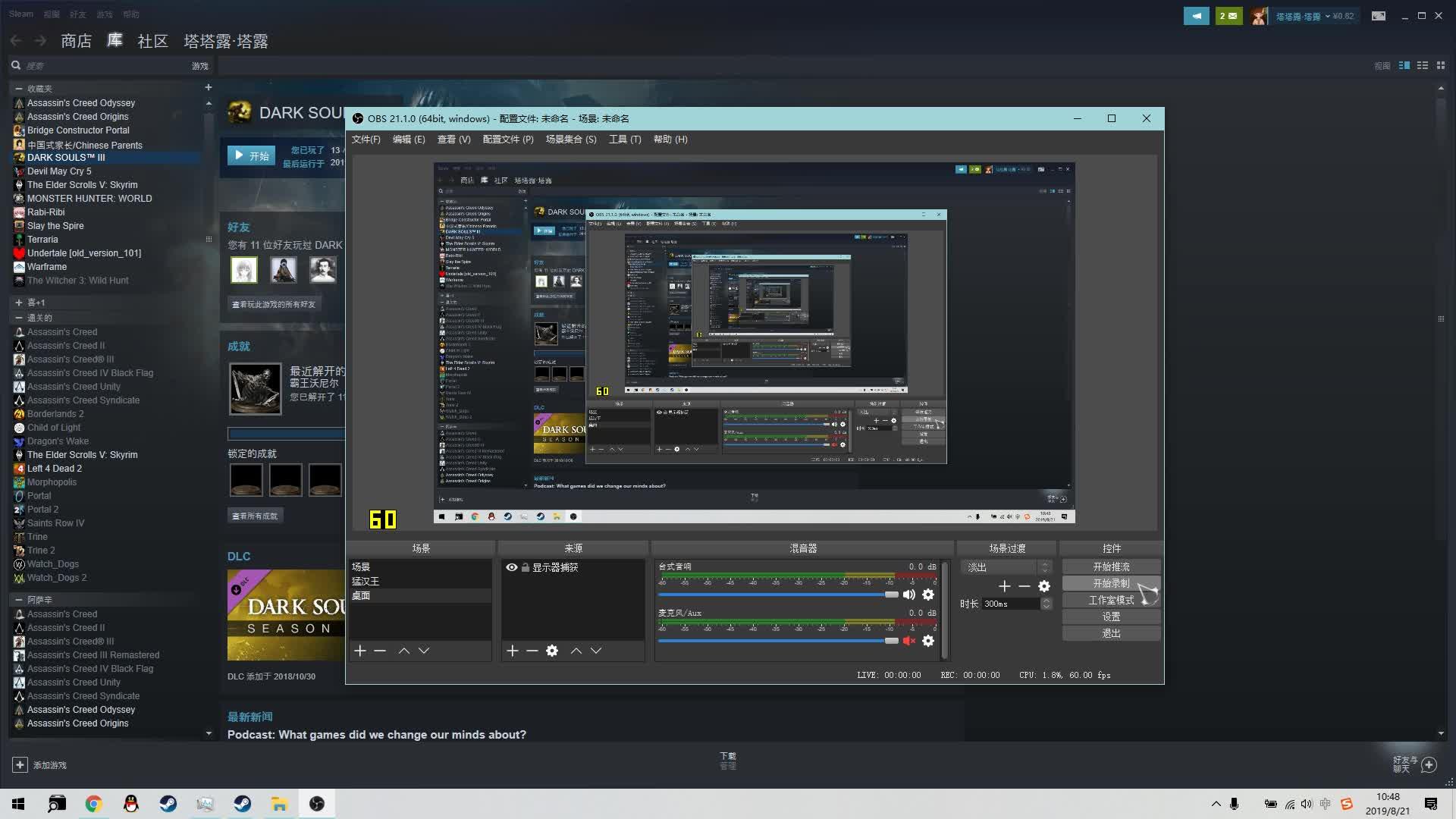Toggle lock on 显示器捕获 source
Image resolution: width=1456 pixels, height=819 pixels.
[x=525, y=567]
